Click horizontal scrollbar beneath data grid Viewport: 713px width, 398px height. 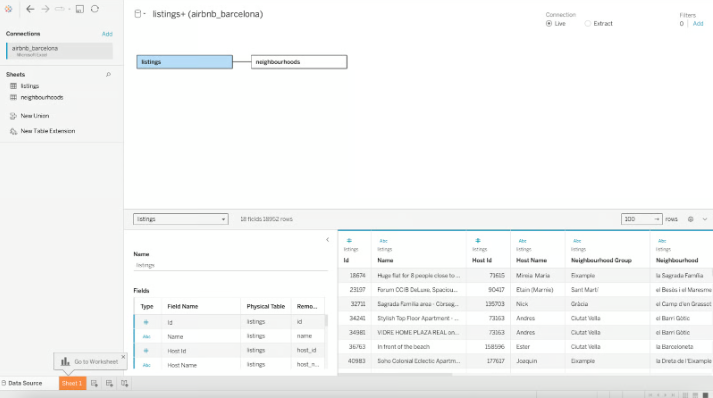[x=396, y=374]
